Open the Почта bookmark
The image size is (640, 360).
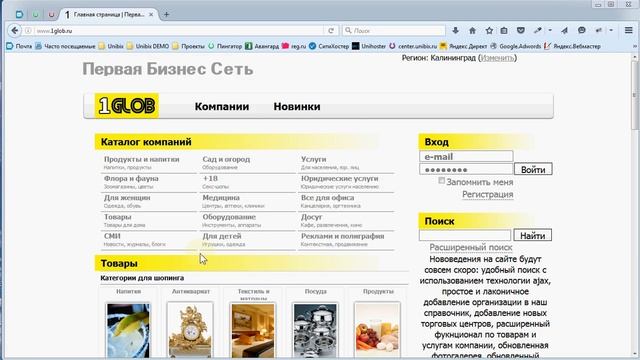click(19, 46)
